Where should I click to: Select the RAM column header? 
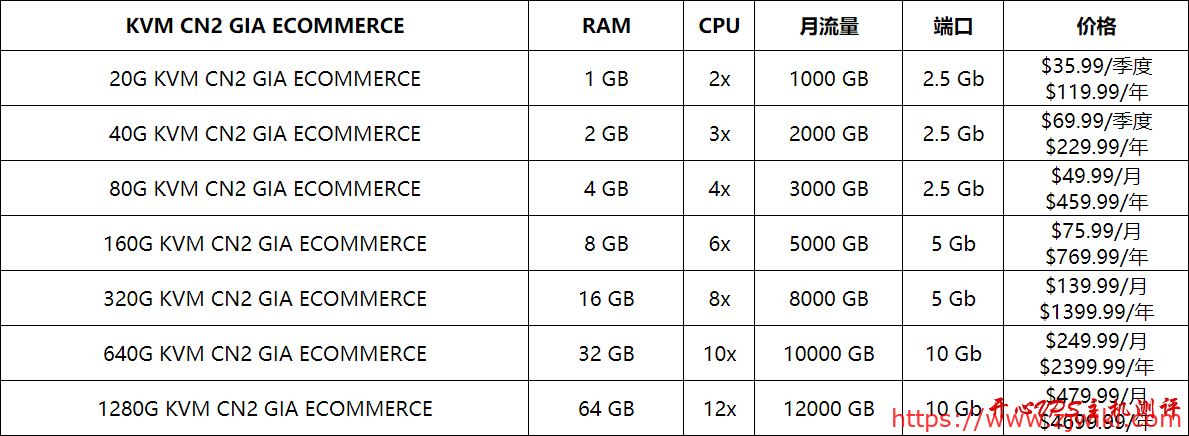[x=606, y=26]
